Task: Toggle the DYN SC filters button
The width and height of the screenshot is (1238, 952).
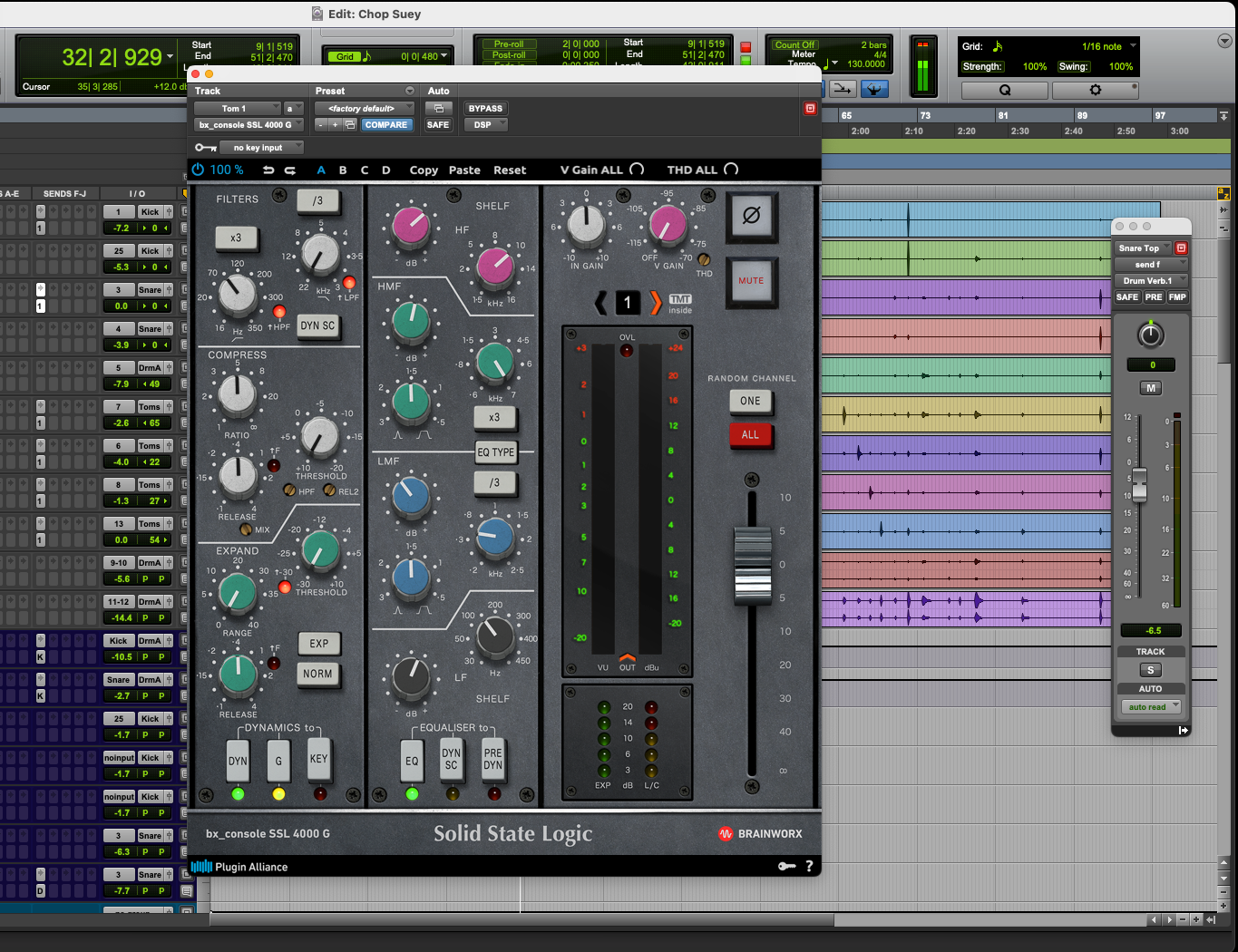Action: [317, 325]
